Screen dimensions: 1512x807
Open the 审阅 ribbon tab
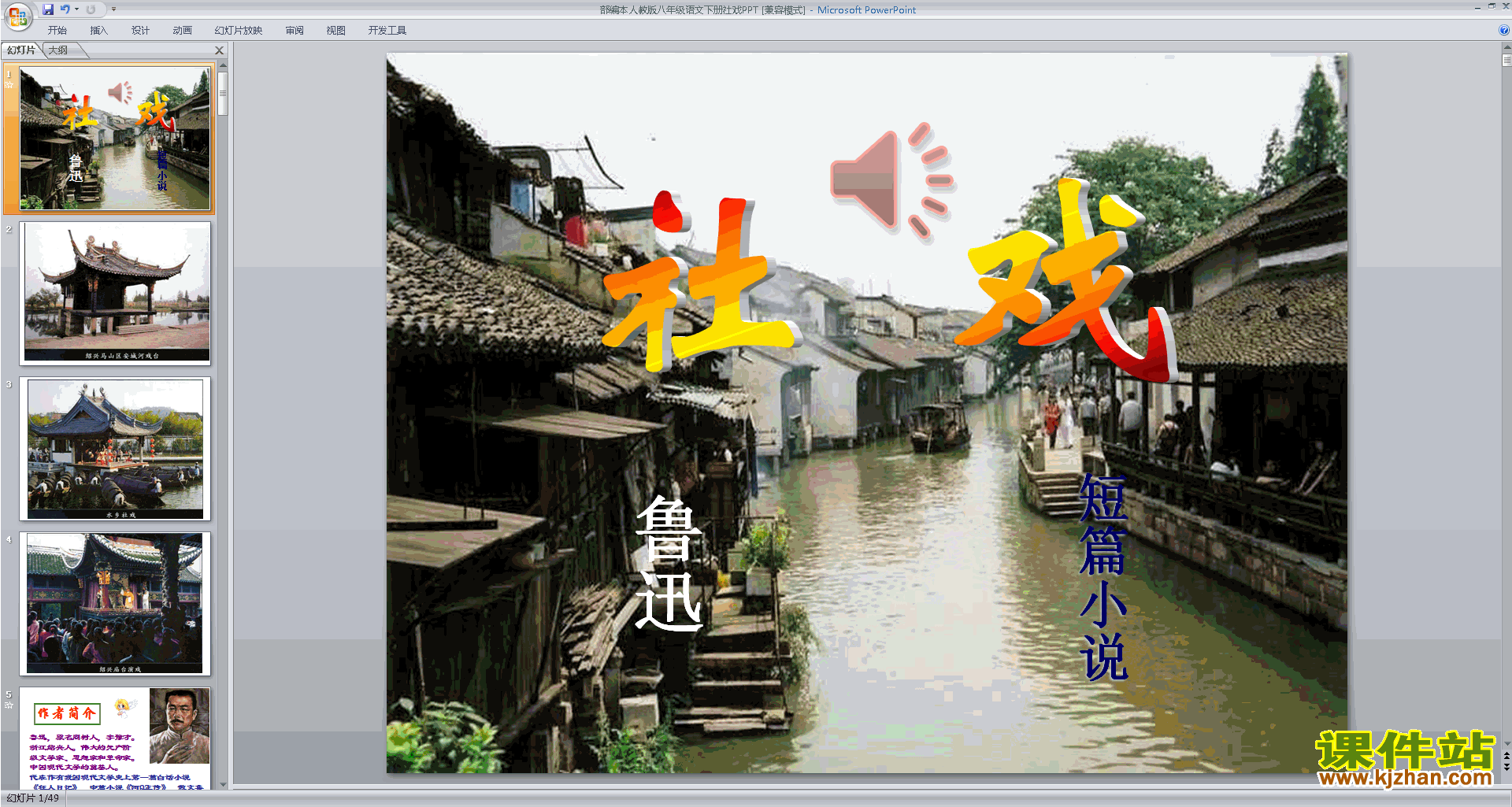pyautogui.click(x=295, y=31)
